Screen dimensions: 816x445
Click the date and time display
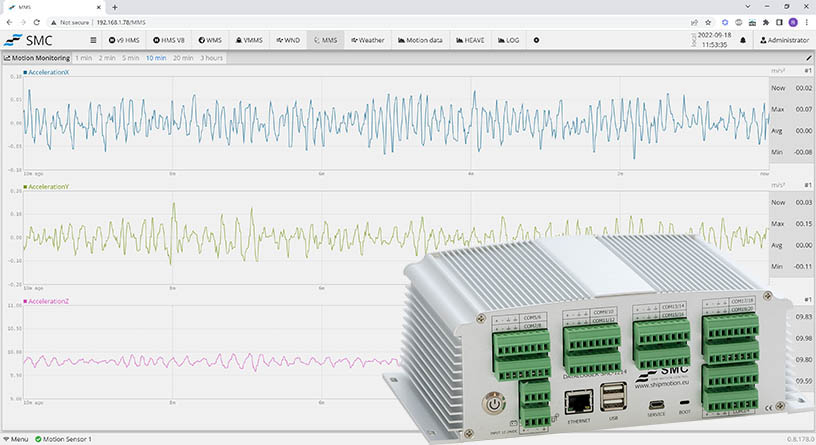coord(714,40)
